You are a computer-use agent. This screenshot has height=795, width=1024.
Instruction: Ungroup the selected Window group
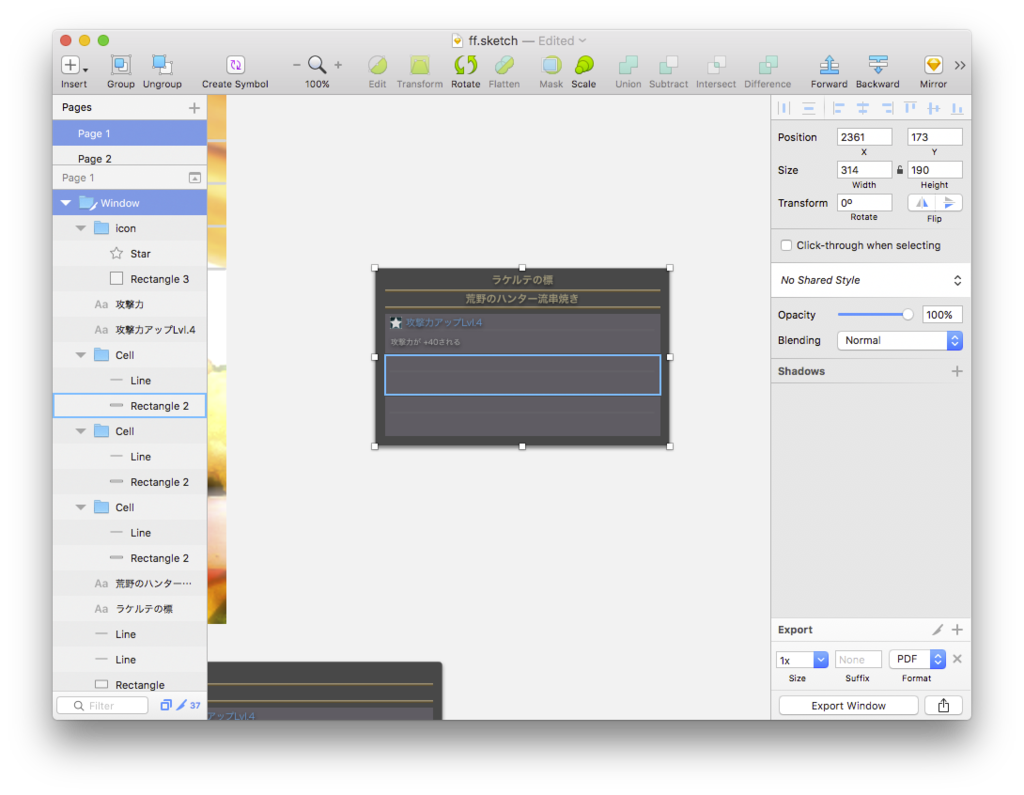click(x=162, y=71)
